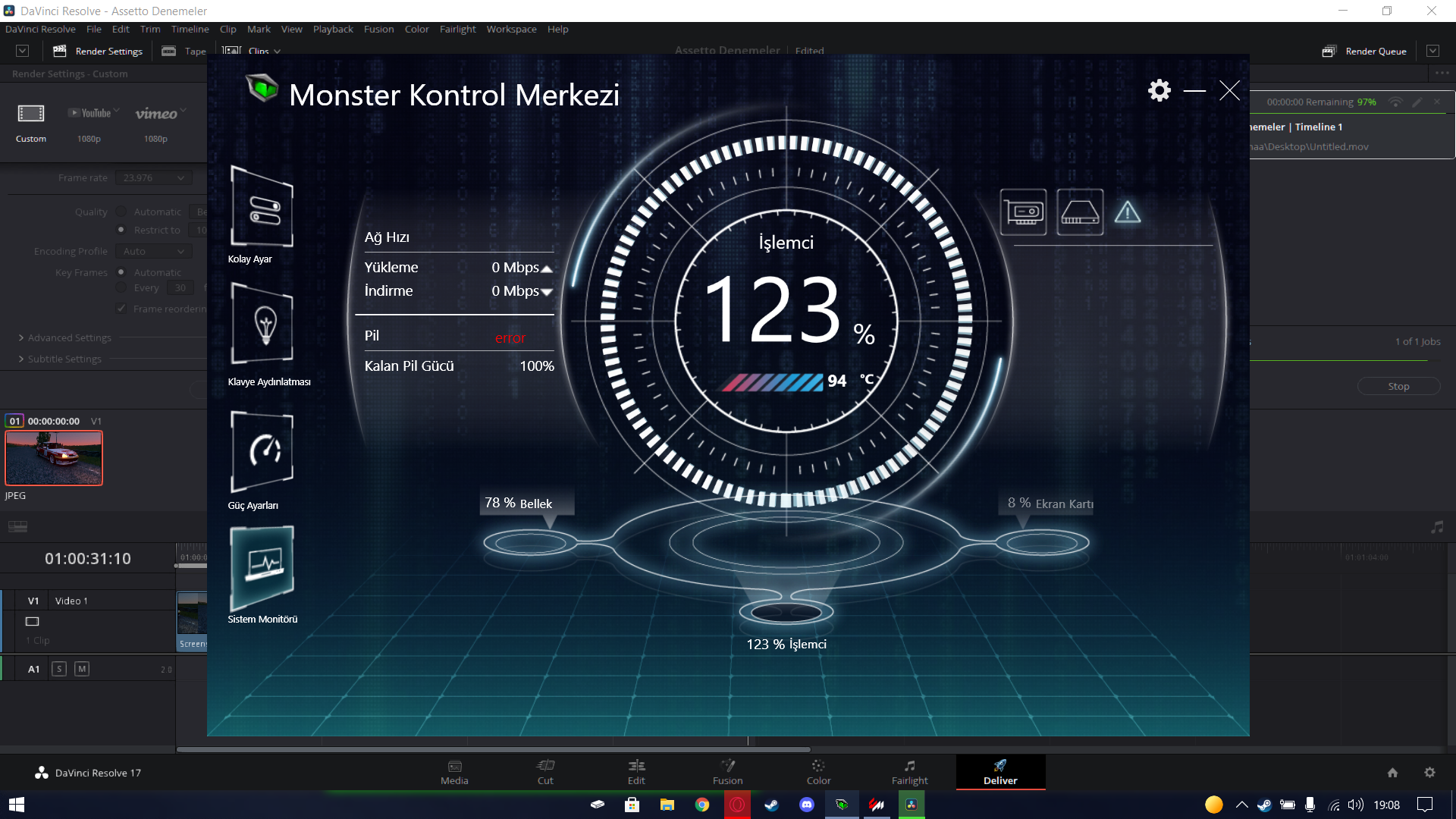Toggle Frame reordering checkbox
Image resolution: width=1456 pixels, height=819 pixels.
click(x=121, y=308)
